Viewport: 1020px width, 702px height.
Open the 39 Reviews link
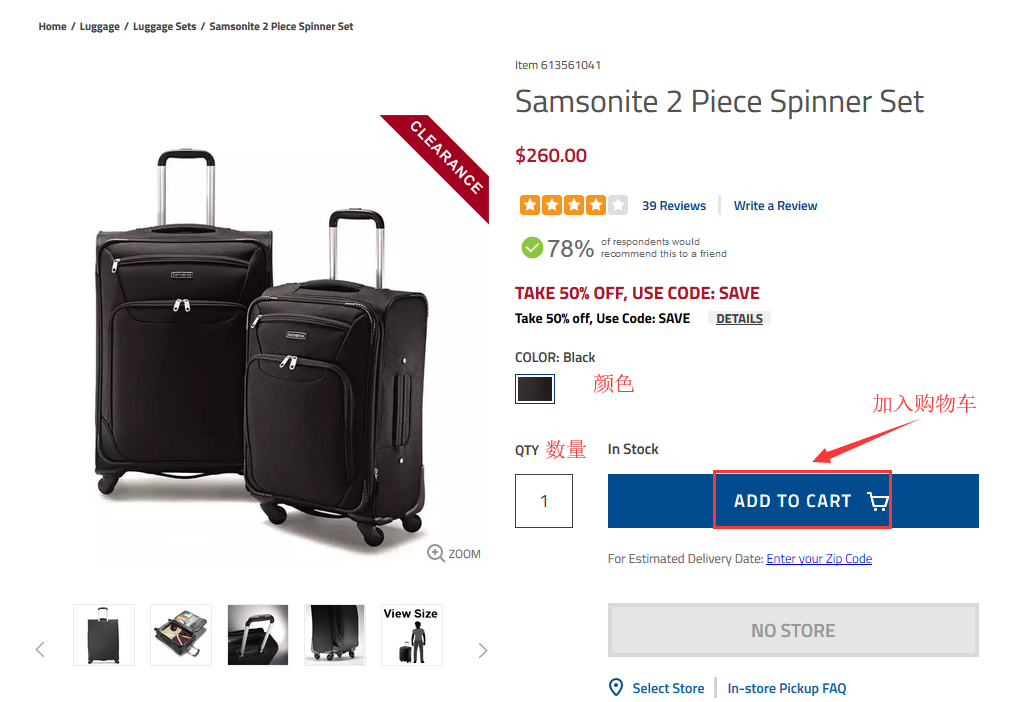(x=674, y=206)
